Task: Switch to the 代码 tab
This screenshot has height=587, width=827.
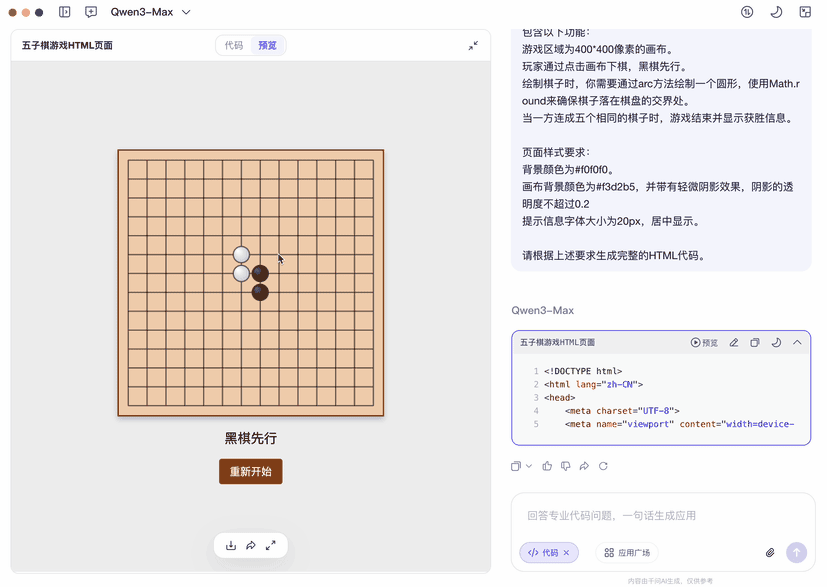Action: click(234, 45)
